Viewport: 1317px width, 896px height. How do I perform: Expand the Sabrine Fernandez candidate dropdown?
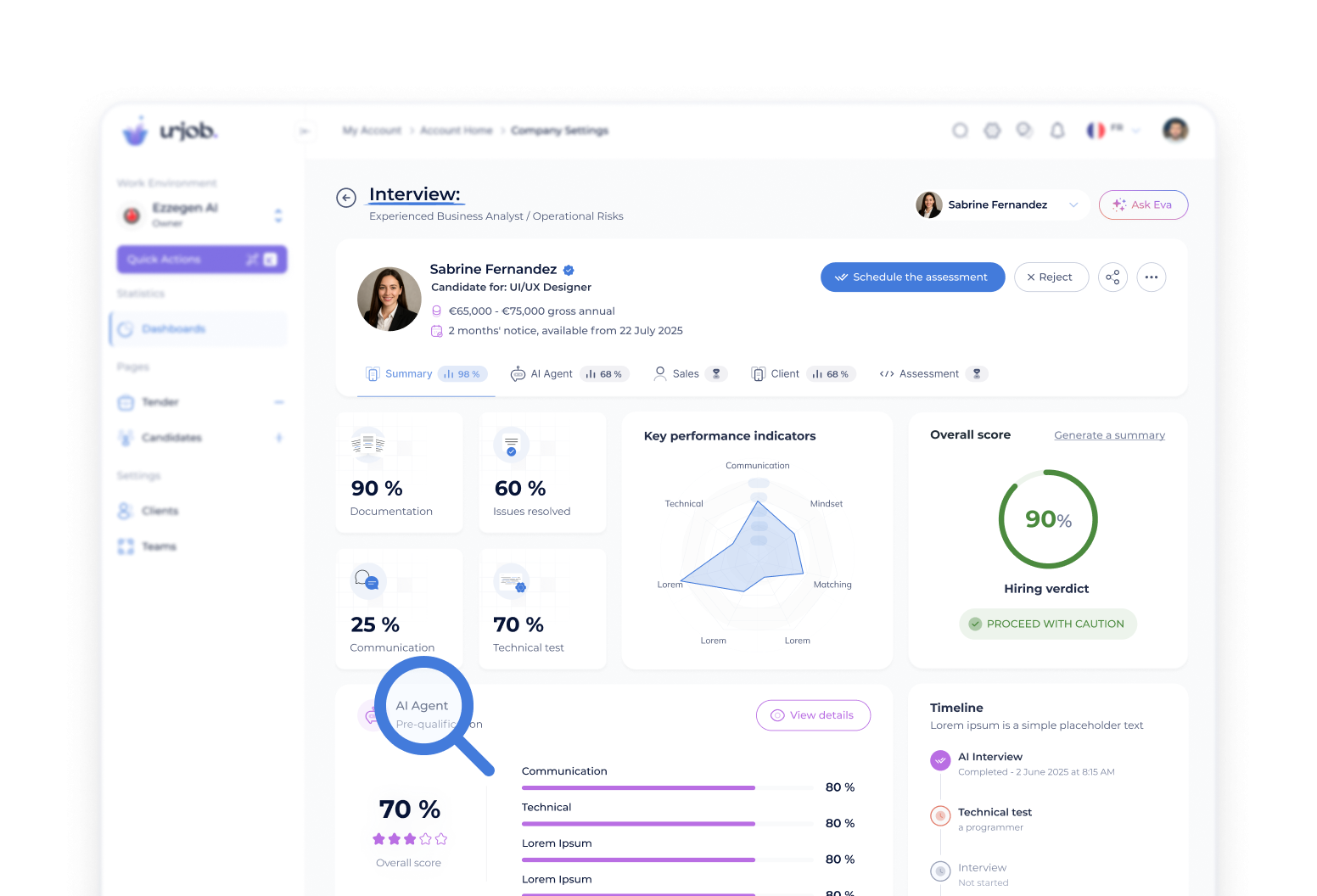1073,204
